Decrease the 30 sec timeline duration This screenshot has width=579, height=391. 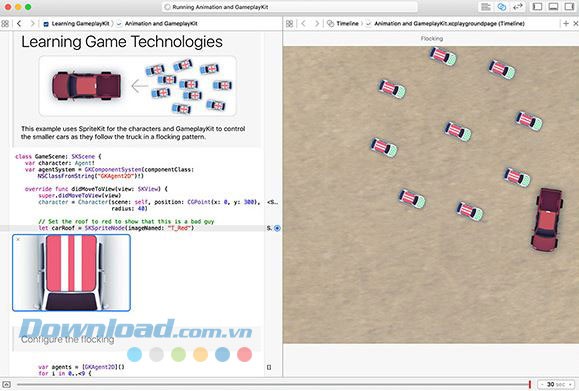pyautogui.click(x=542, y=384)
